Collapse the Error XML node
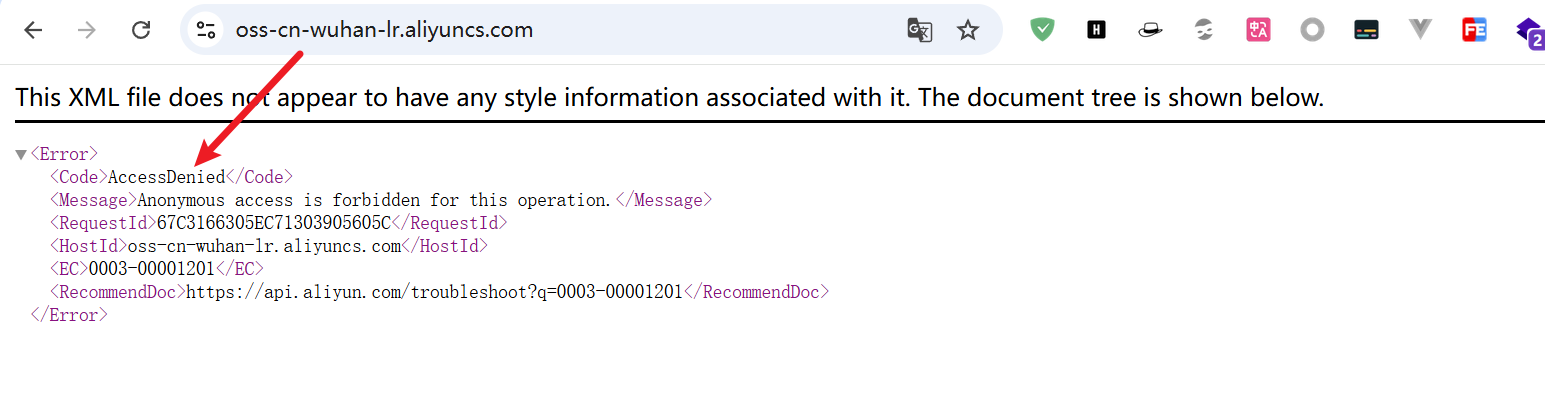Screen dimensions: 1545x416 21,155
